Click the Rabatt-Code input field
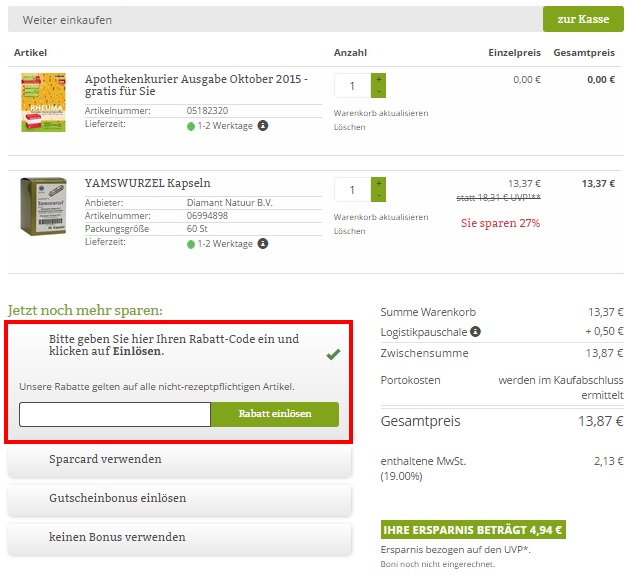The width and height of the screenshot is (641, 582). coord(115,414)
